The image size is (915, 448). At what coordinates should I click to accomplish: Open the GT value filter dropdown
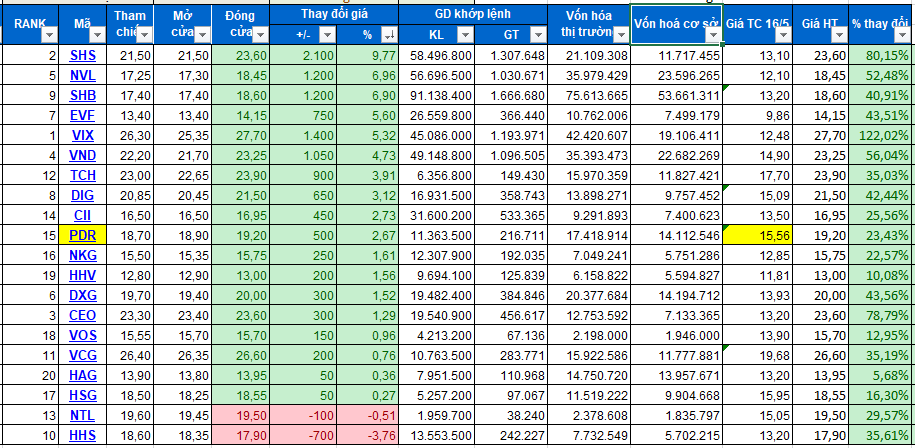[x=537, y=36]
